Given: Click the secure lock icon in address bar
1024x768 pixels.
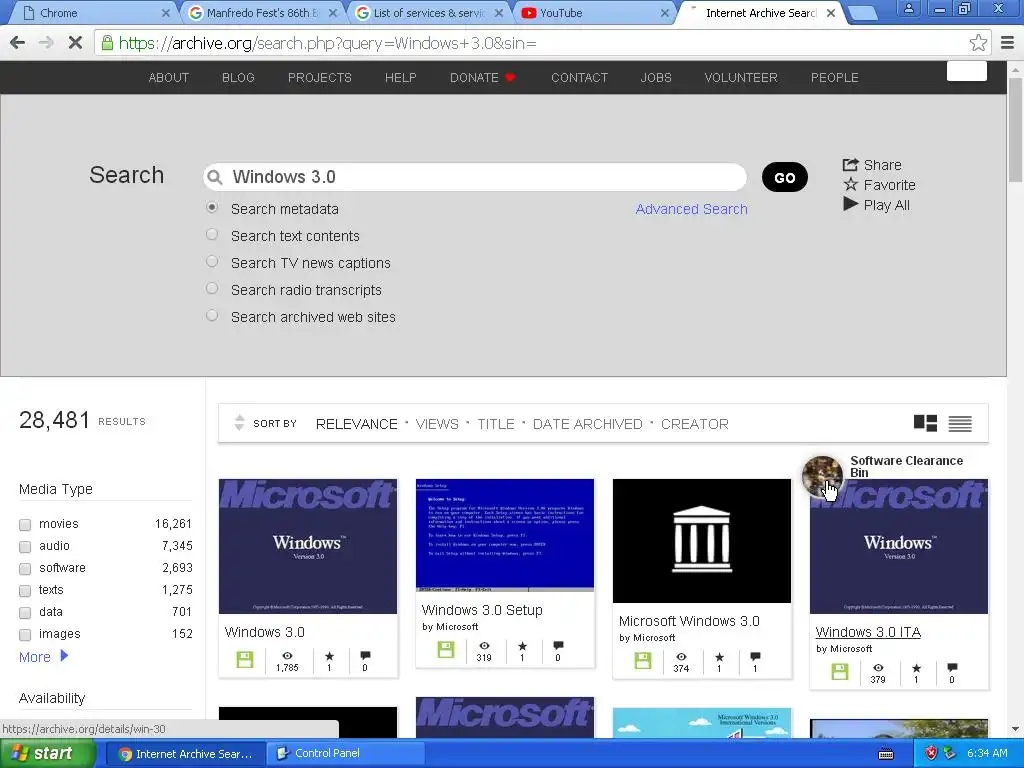Looking at the screenshot, I should click(x=107, y=43).
